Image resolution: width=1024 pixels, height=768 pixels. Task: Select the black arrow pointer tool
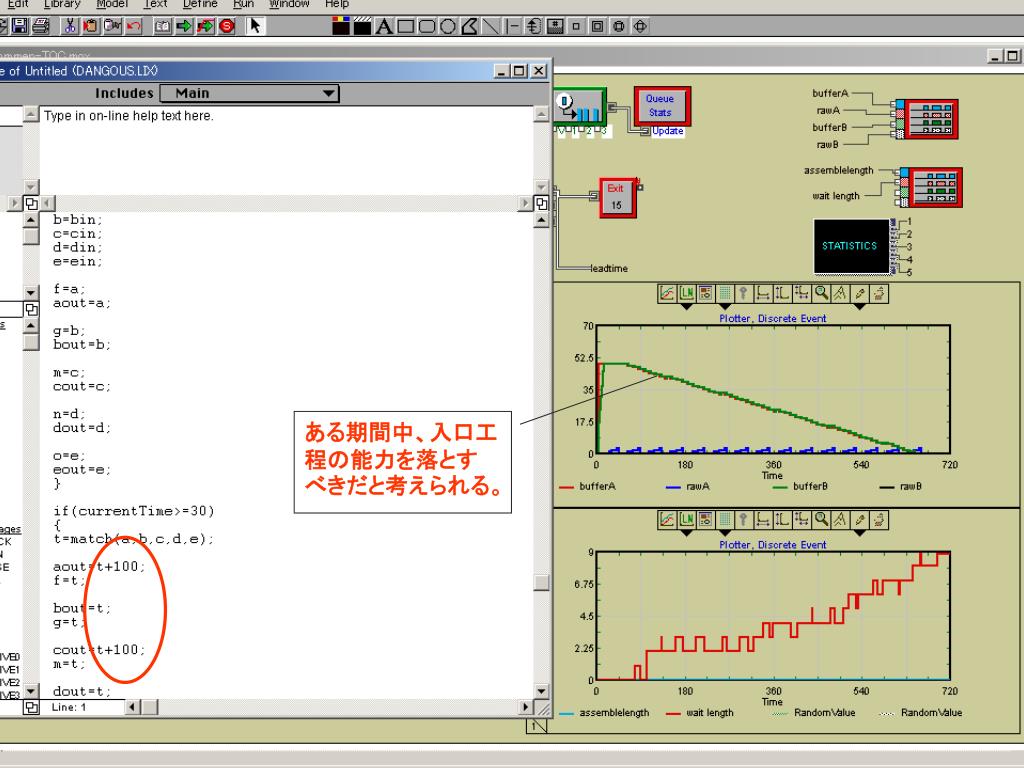pos(255,26)
